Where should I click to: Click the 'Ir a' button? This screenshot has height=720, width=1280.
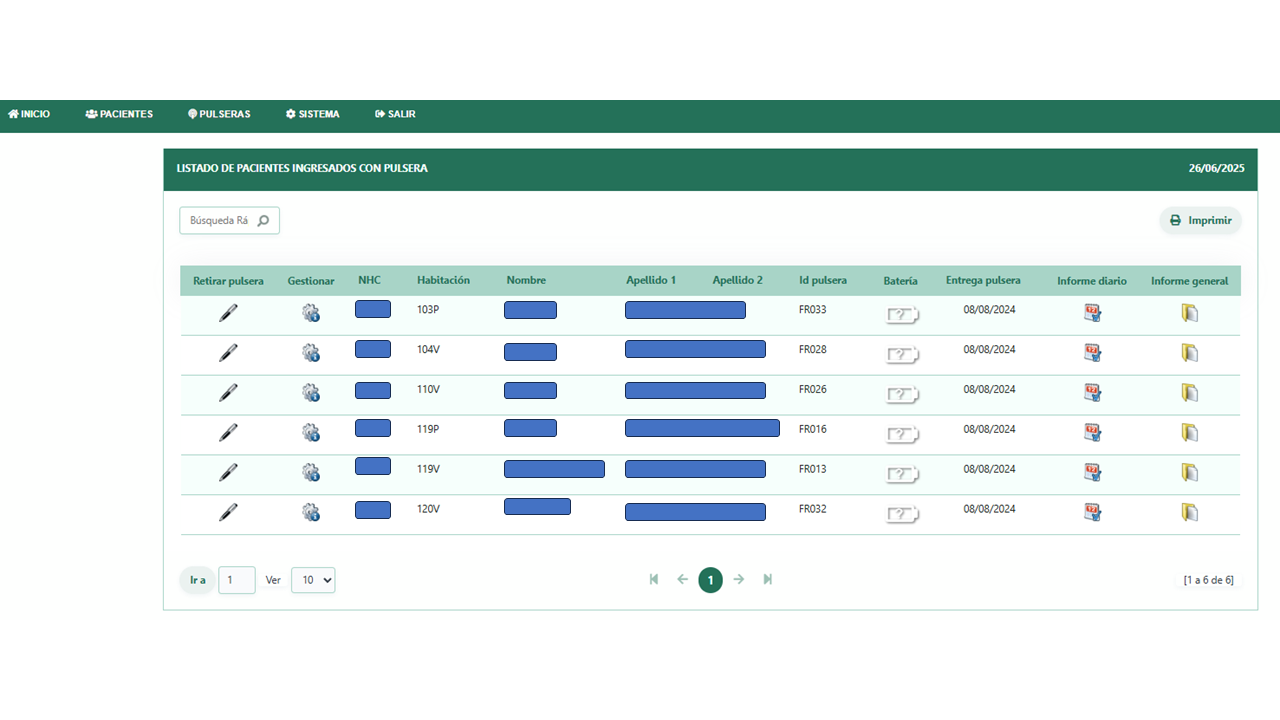point(198,580)
